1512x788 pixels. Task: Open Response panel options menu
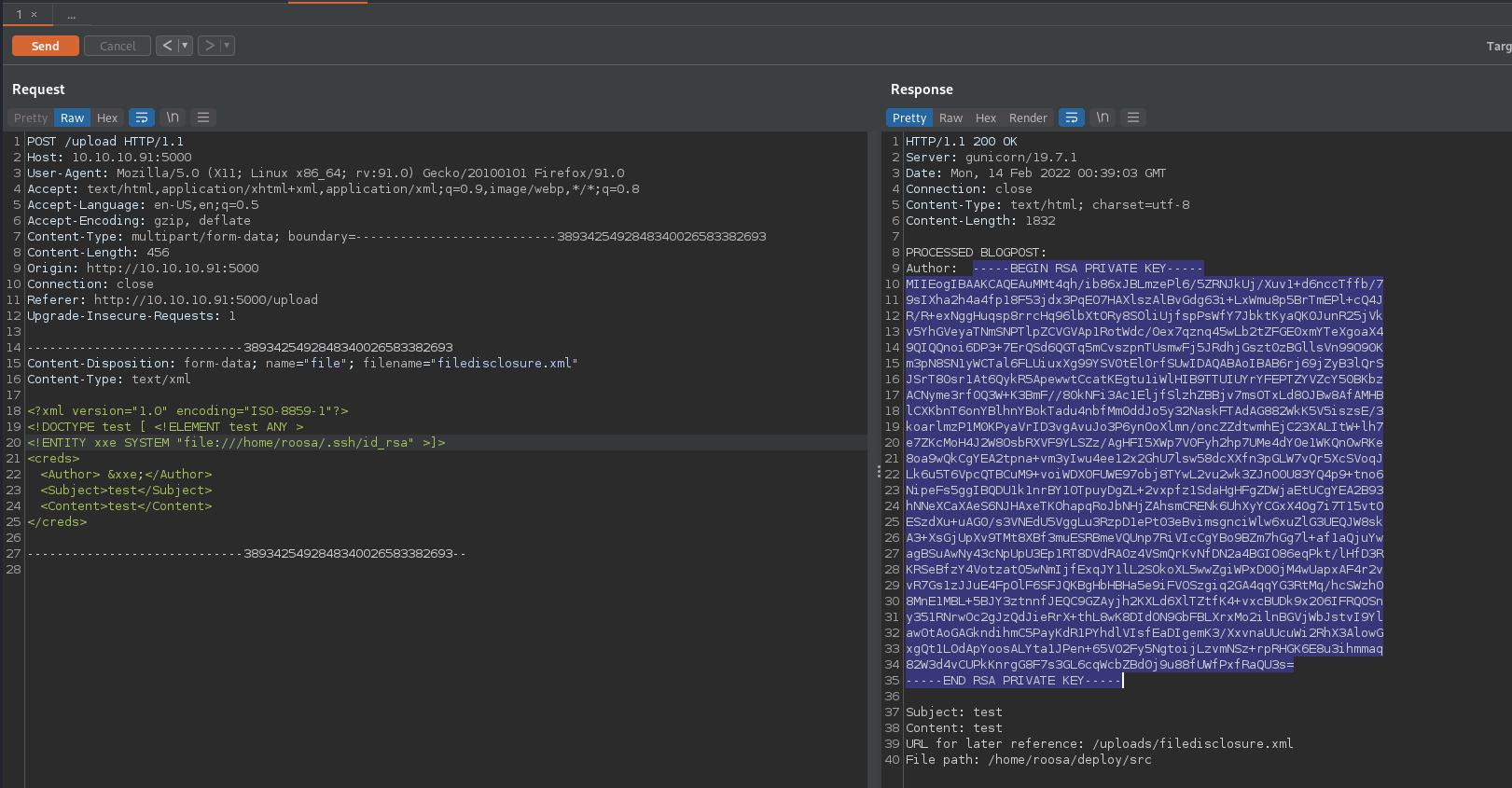point(1133,118)
